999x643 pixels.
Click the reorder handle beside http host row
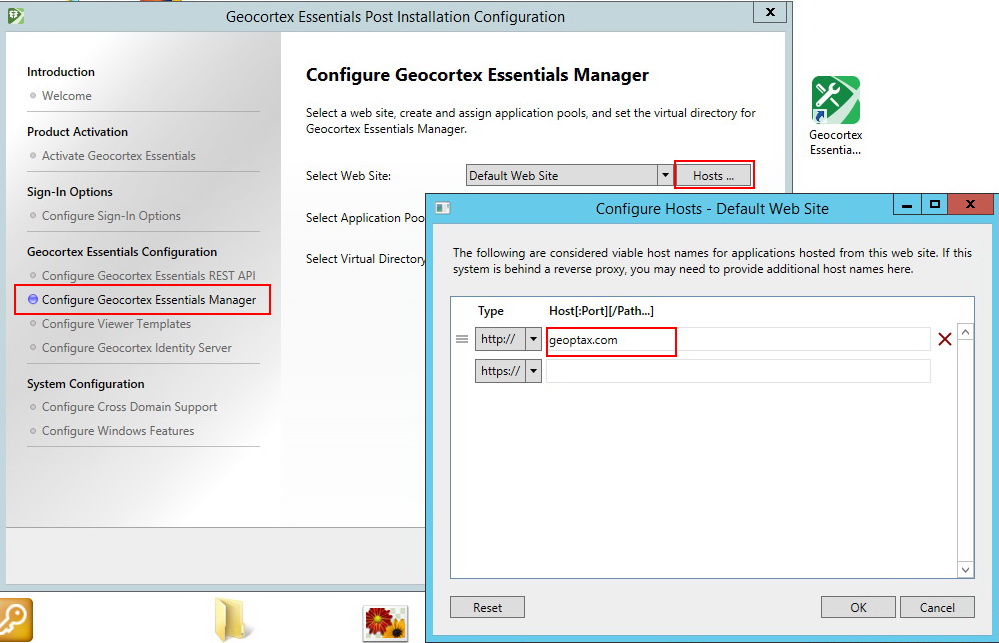462,339
